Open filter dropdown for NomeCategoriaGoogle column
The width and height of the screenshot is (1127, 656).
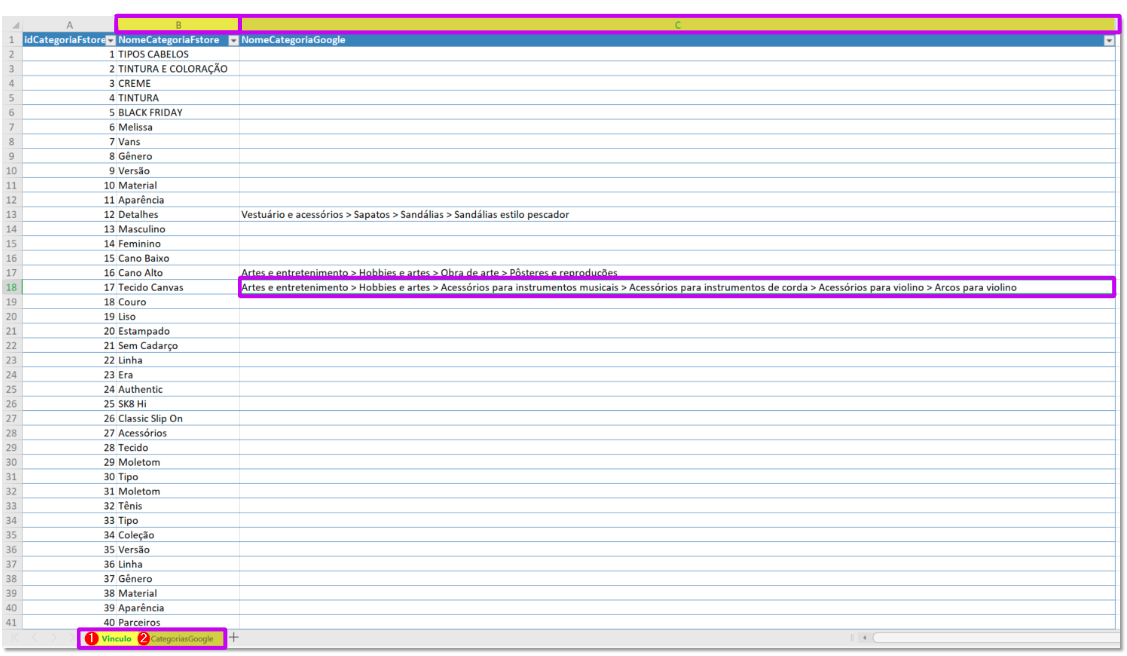[x=1108, y=40]
